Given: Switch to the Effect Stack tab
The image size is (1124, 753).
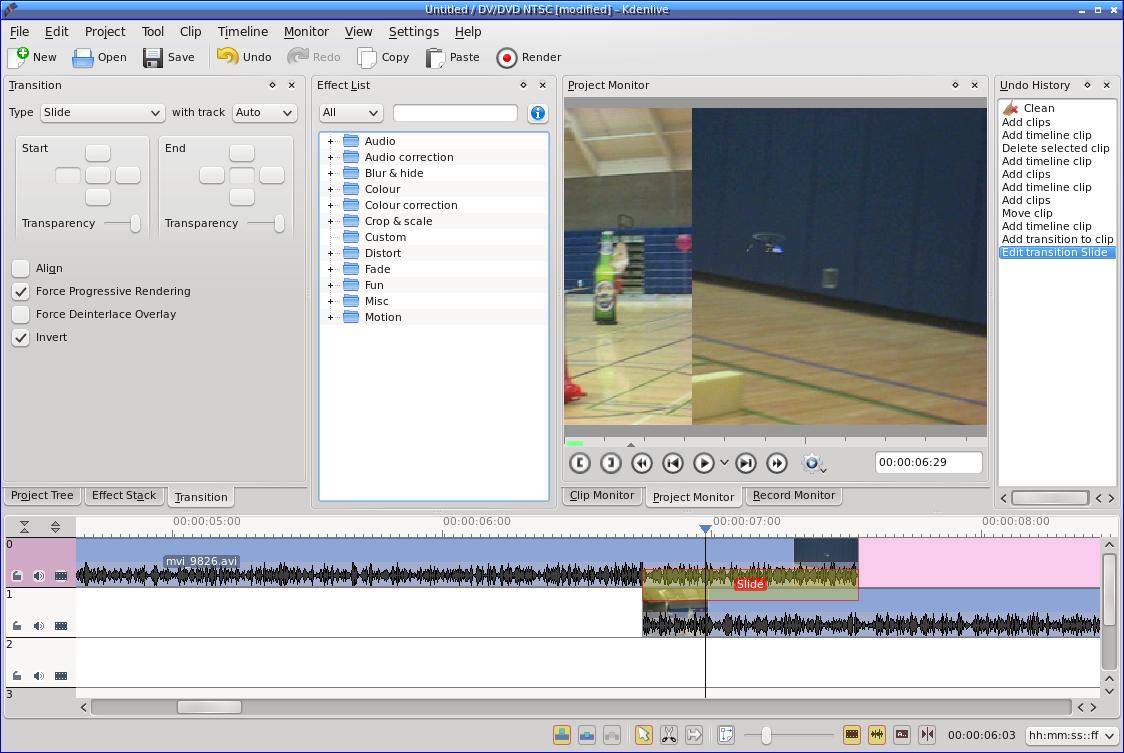Looking at the screenshot, I should (124, 496).
